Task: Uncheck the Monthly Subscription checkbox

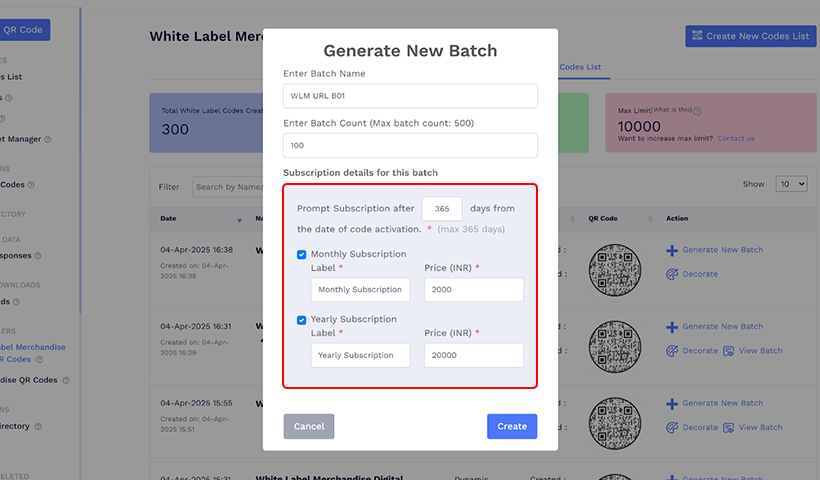Action: pyautogui.click(x=302, y=255)
